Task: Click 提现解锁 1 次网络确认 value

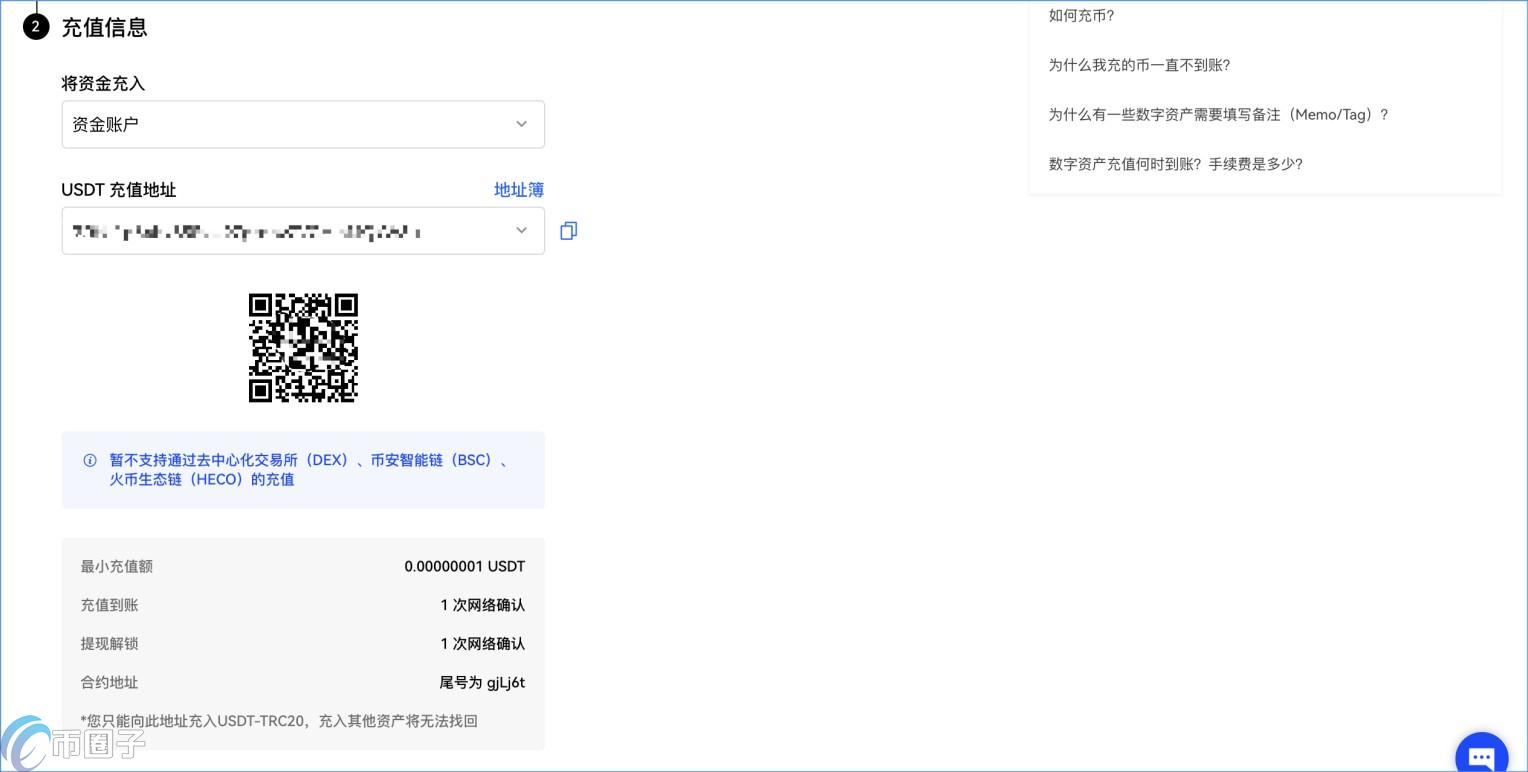Action: [x=483, y=644]
